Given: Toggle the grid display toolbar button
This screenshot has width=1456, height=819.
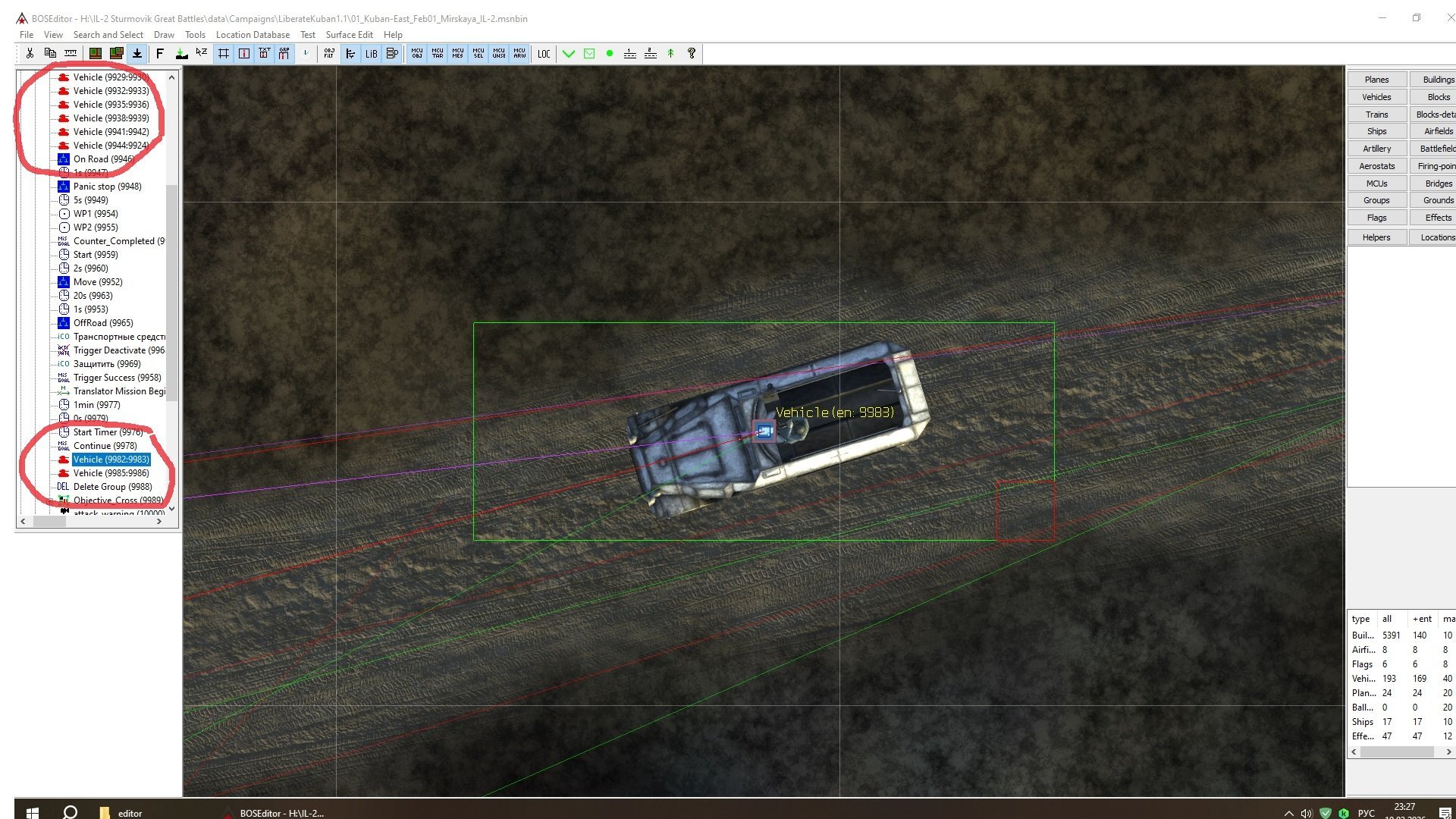Looking at the screenshot, I should click(x=223, y=53).
